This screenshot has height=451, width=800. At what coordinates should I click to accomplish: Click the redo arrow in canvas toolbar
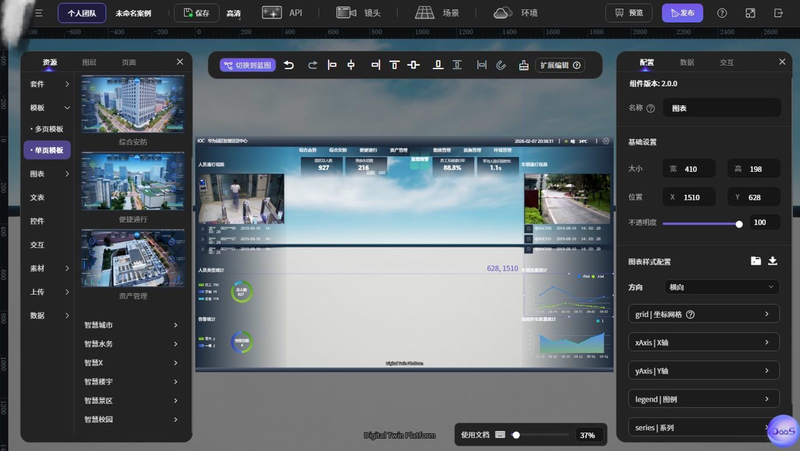312,65
